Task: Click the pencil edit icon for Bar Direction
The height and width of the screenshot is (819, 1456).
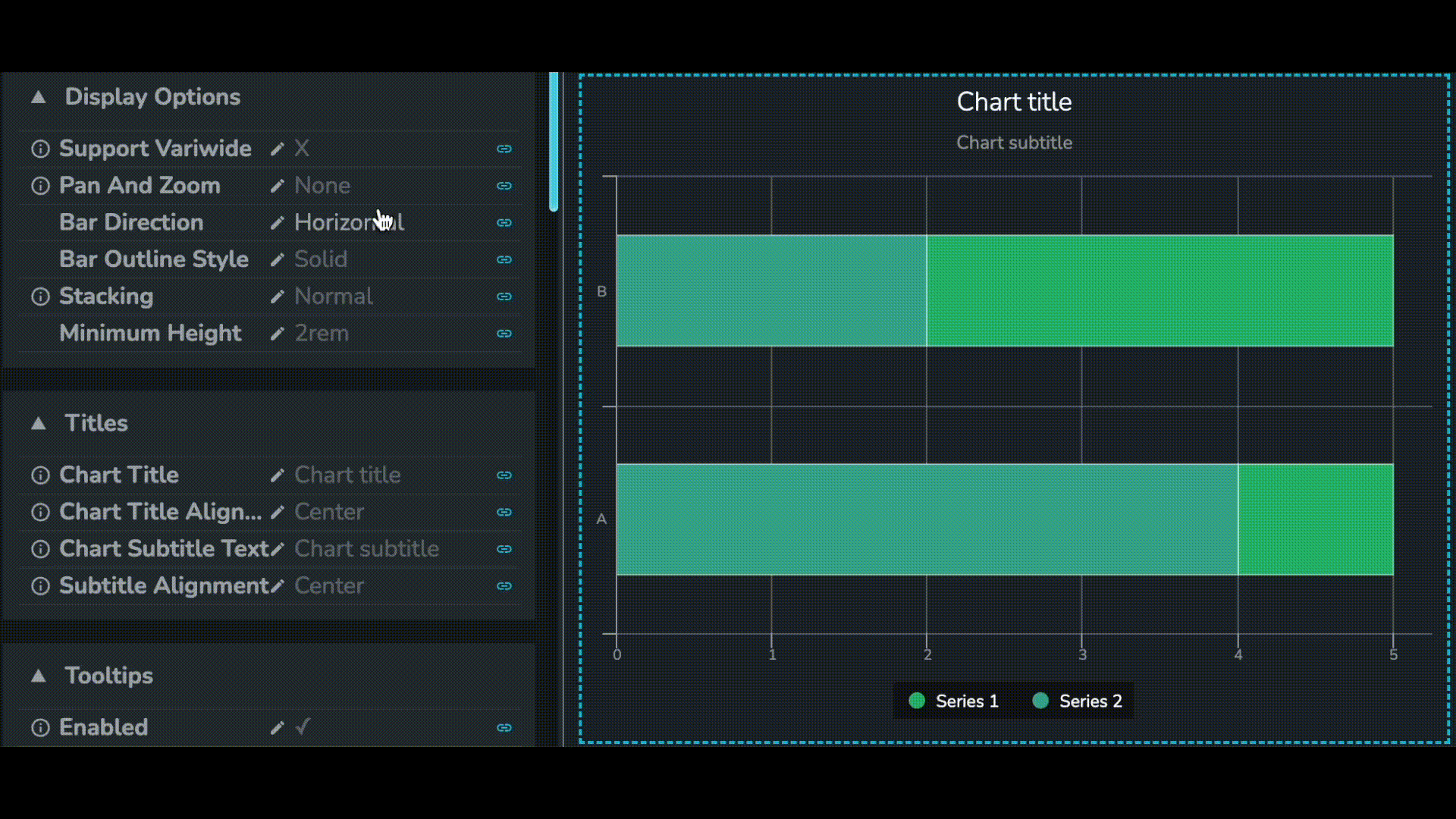Action: 278,223
